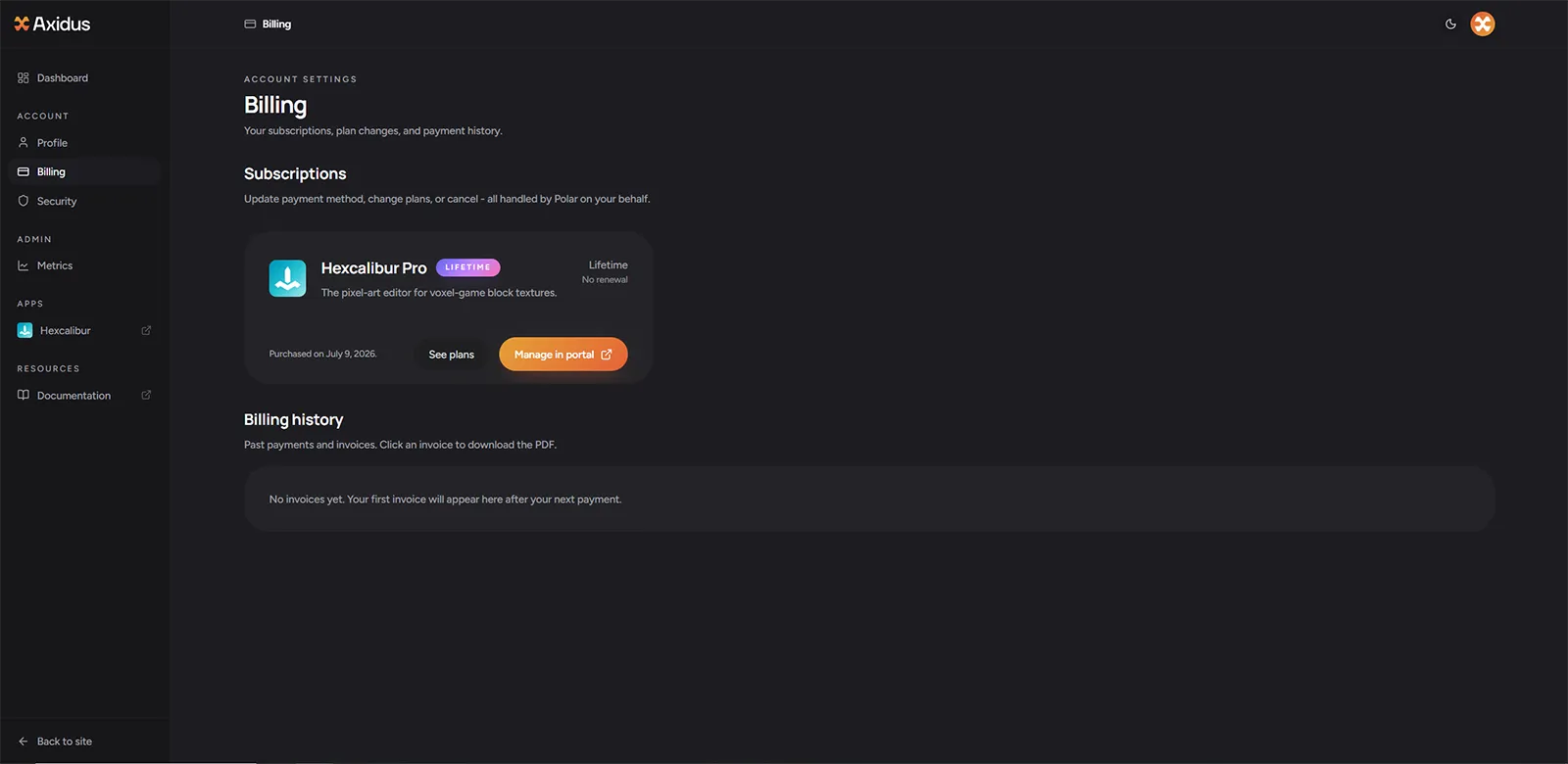Viewport: 1568px width, 764px height.
Task: Click the Metrics chart icon
Action: pos(24,265)
